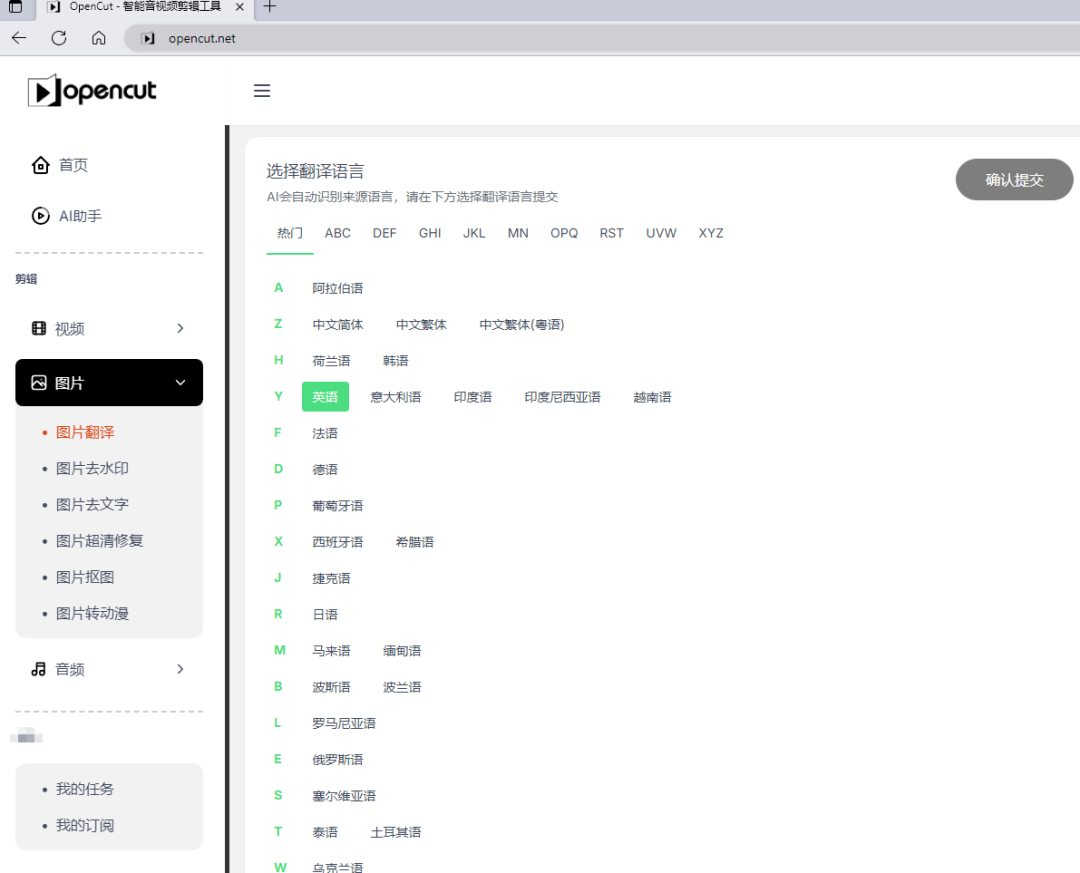Switch to the UVW tab
This screenshot has width=1080, height=873.
click(661, 233)
